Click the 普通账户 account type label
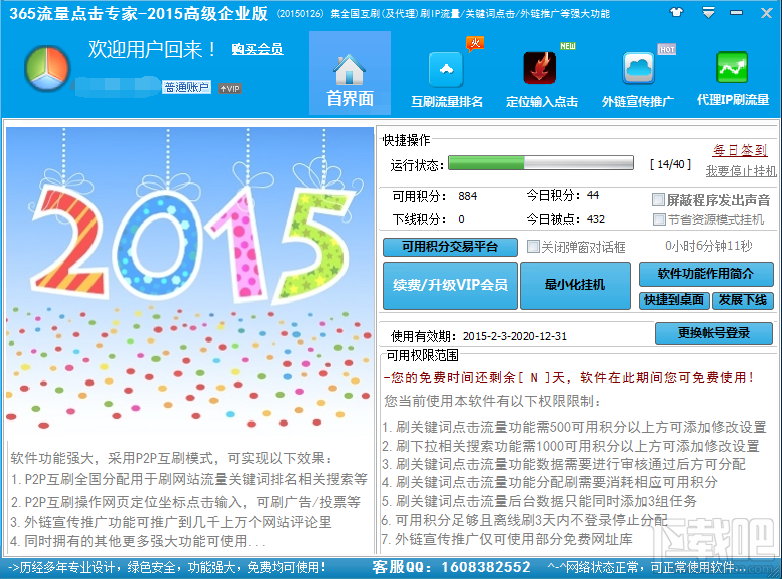782x579 pixels. click(x=187, y=88)
